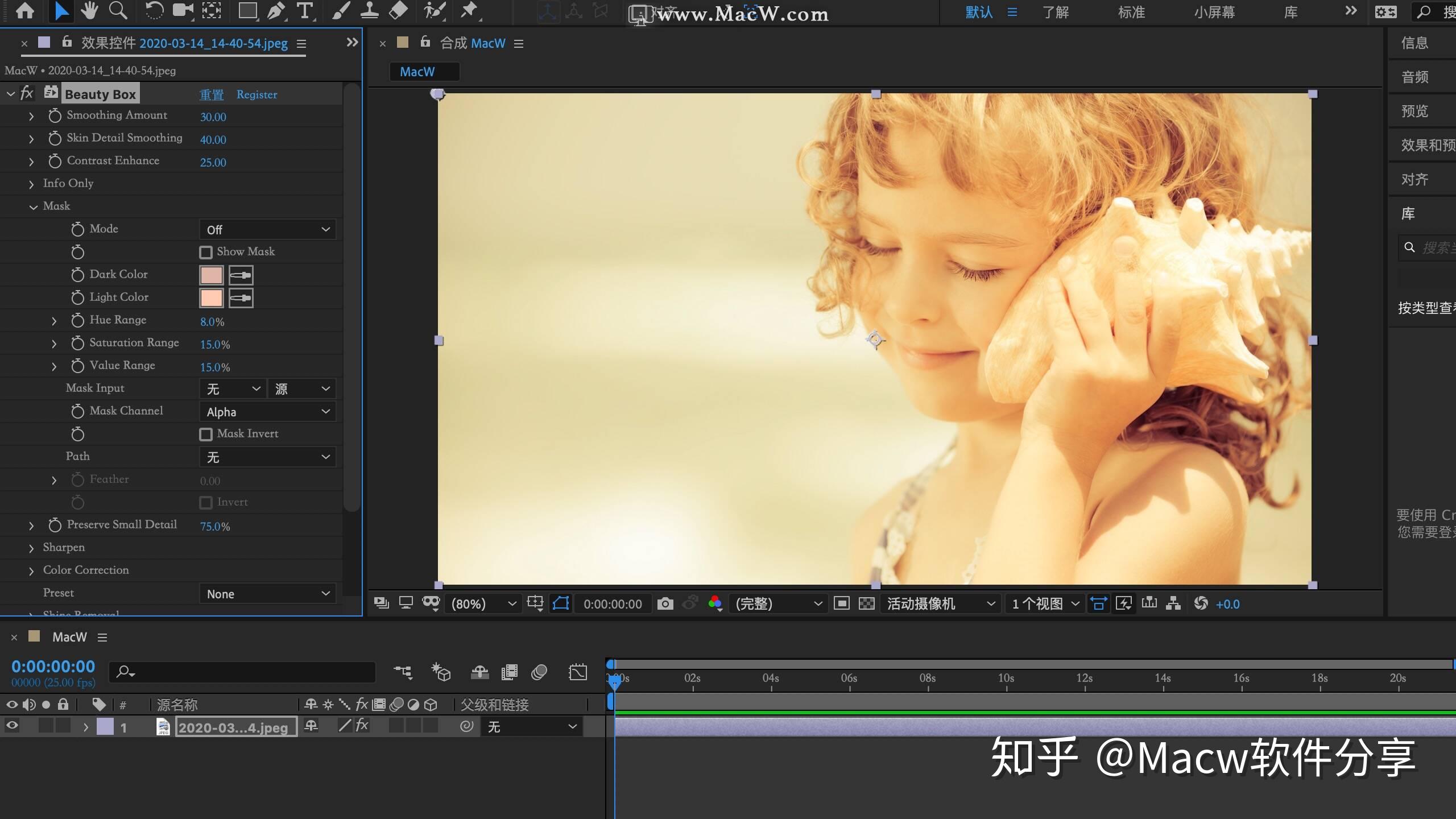Image resolution: width=1456 pixels, height=819 pixels.
Task: Toggle the Mask Invert checkbox
Action: coord(206,434)
